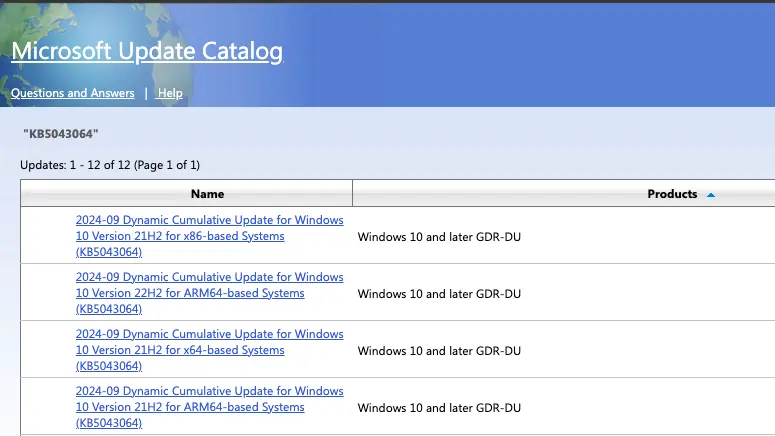Click the "KB5043064" search term heading

(61, 134)
